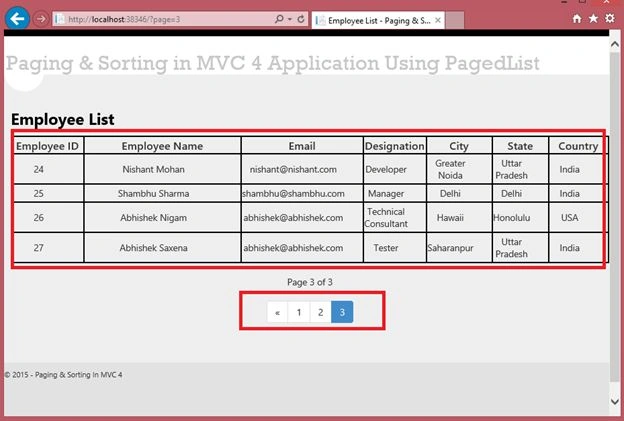
Task: Select the name Shambhu Sharma
Action: (154, 193)
